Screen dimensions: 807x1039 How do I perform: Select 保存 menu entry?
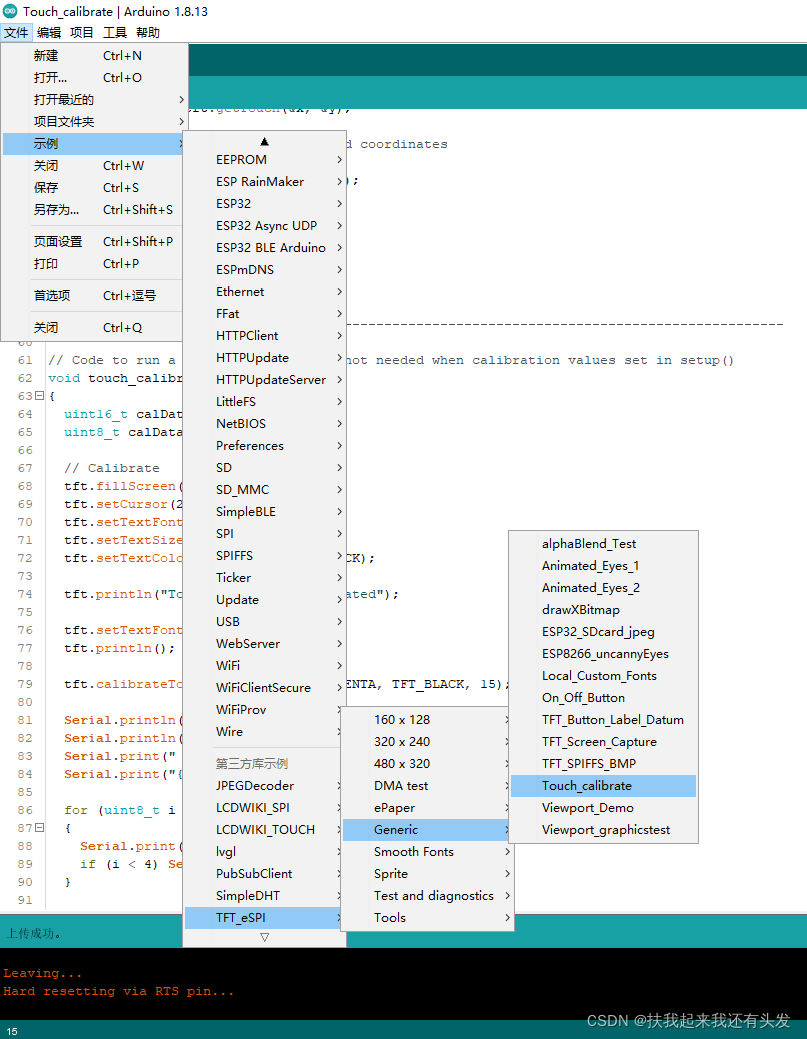[93, 188]
